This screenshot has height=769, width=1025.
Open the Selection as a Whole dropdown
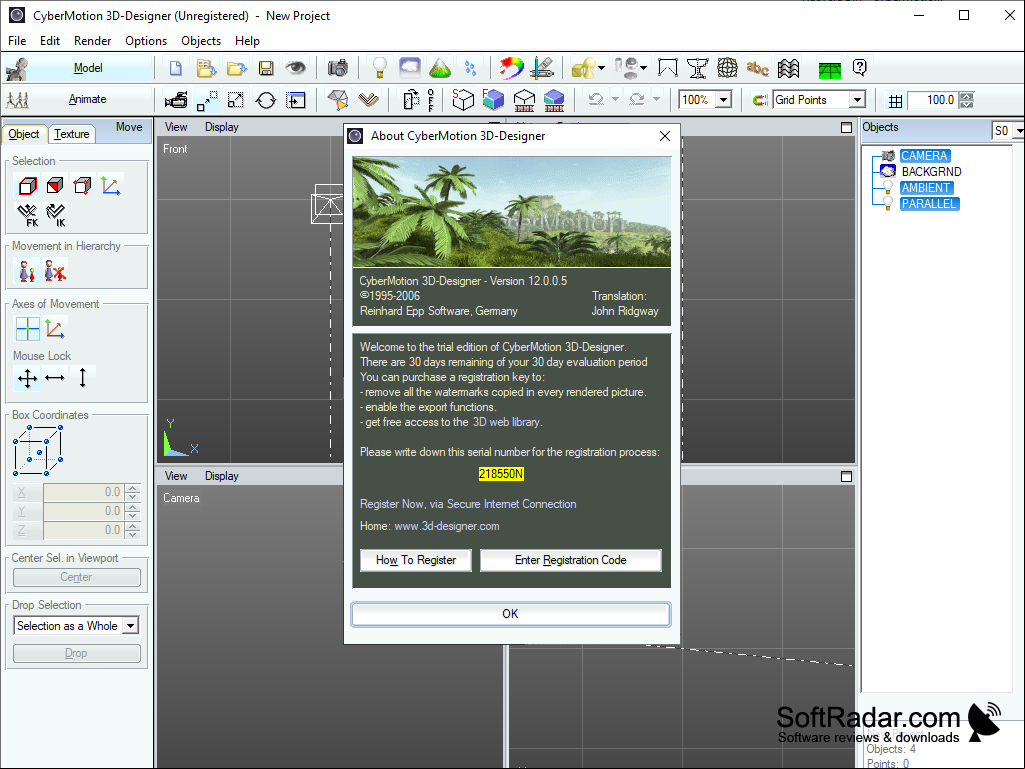point(131,626)
